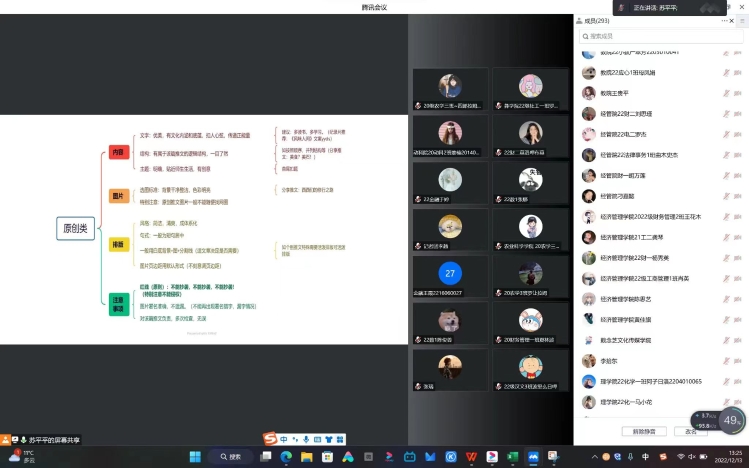Toggle Sogou 中 Chinese/English mode
Screen dimensions: 749x468
(x=284, y=439)
